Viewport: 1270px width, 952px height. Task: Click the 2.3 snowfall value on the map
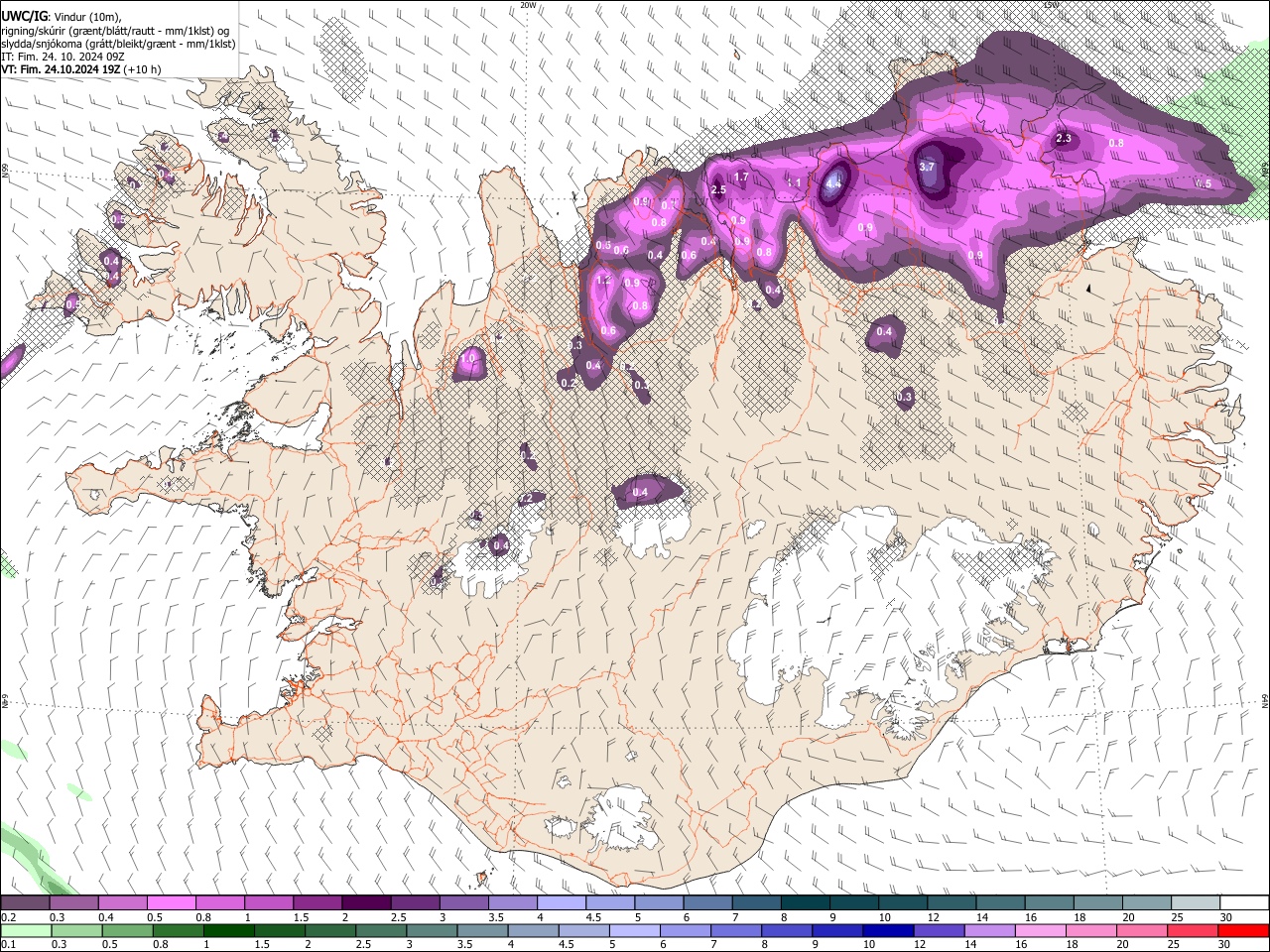point(1064,139)
